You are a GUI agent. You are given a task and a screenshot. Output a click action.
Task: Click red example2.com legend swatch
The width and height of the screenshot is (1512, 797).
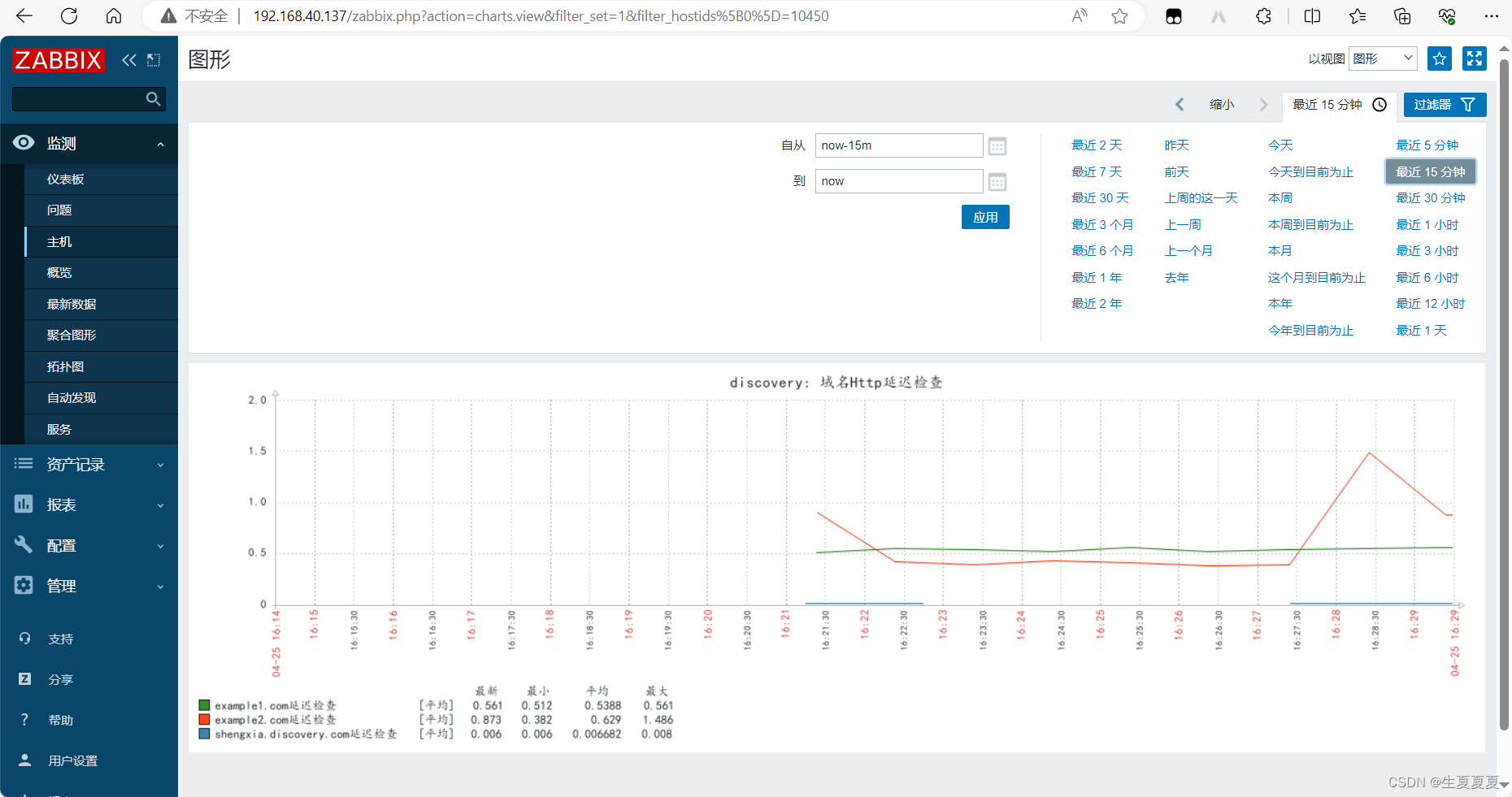click(204, 719)
